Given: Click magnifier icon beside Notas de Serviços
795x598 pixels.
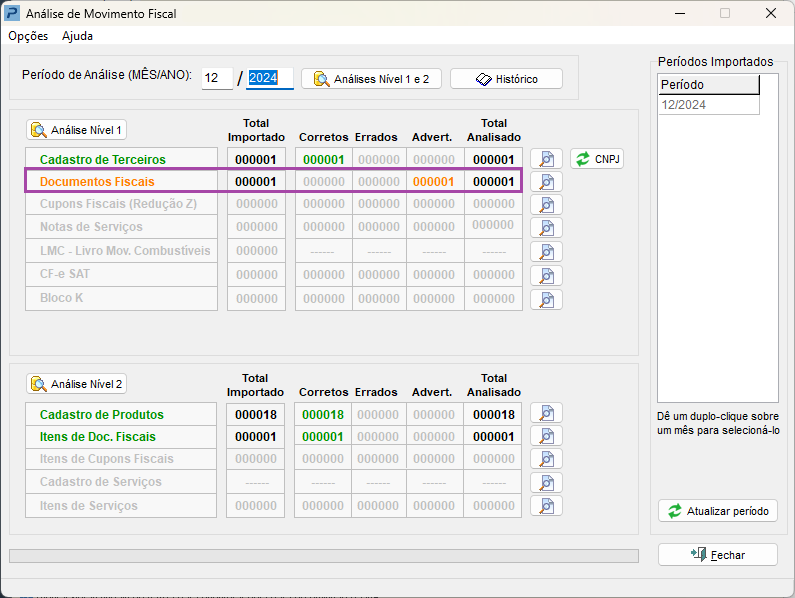Looking at the screenshot, I should 546,228.
